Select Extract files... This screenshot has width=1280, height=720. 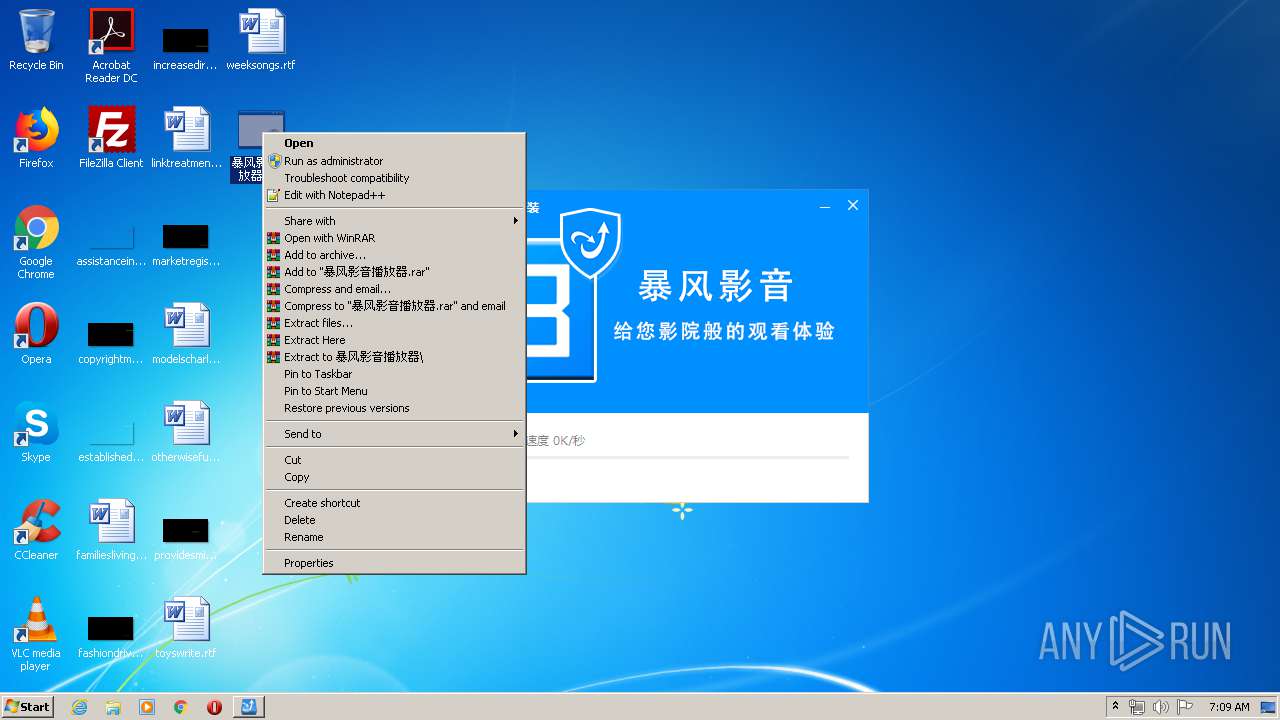coord(394,323)
